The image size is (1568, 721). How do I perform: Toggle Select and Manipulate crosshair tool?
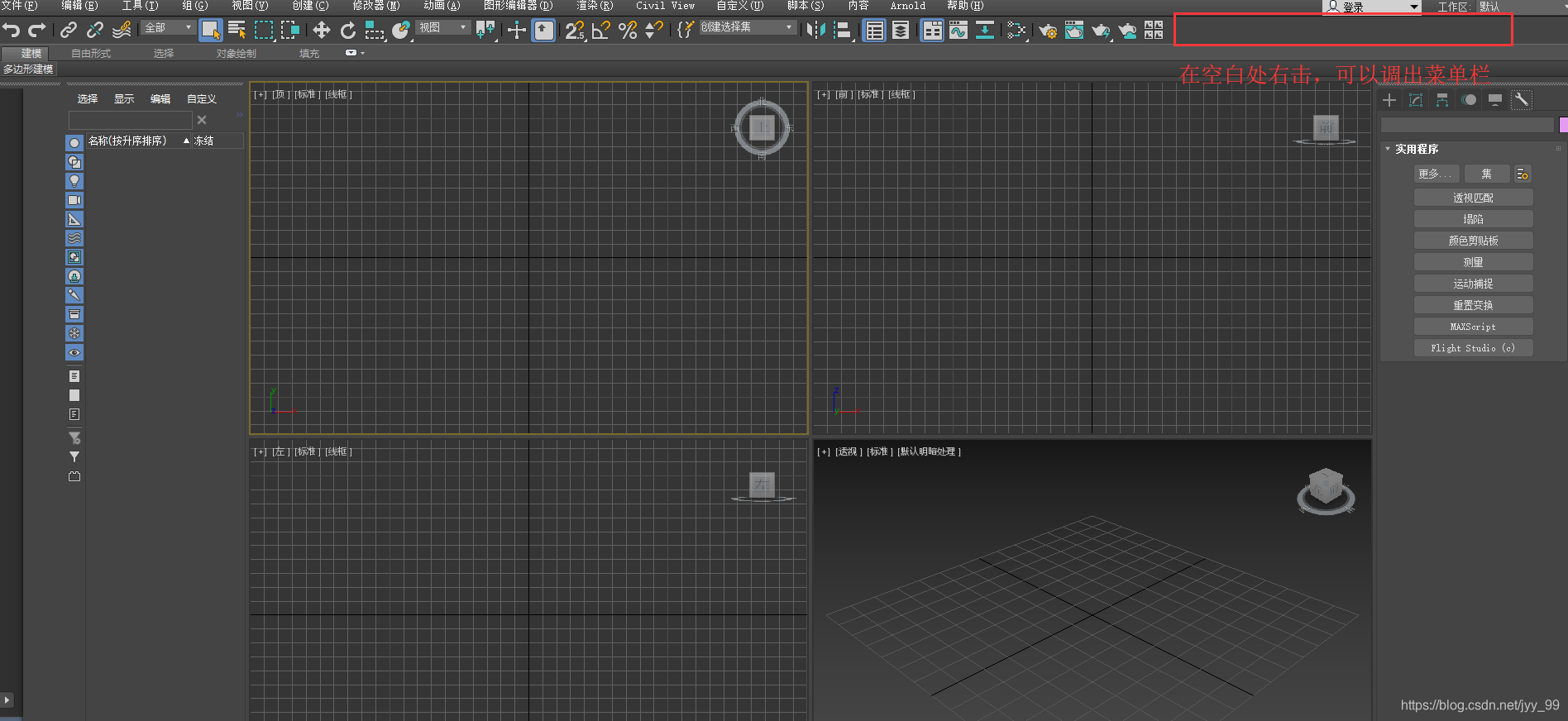(x=516, y=31)
